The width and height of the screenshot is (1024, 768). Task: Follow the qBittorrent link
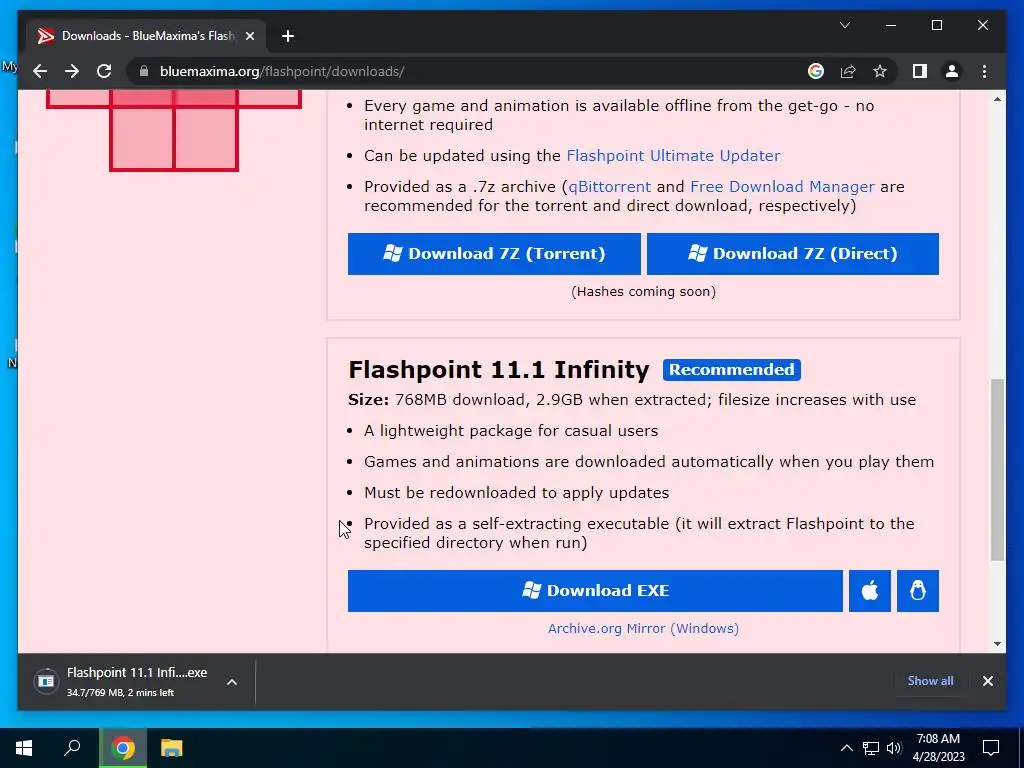[x=609, y=187]
